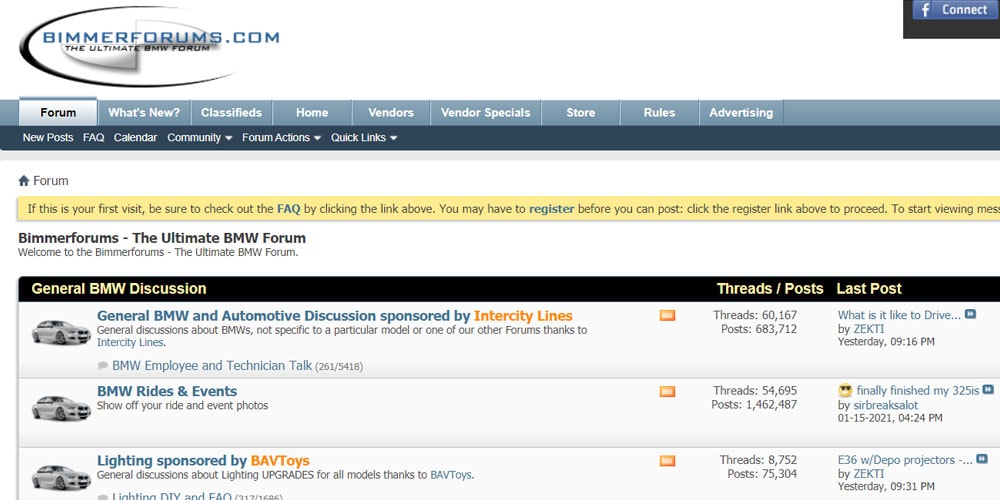The image size is (1000, 500).
Task: Click the RSS feed icon for General BMW Discussion
Action: click(x=667, y=316)
